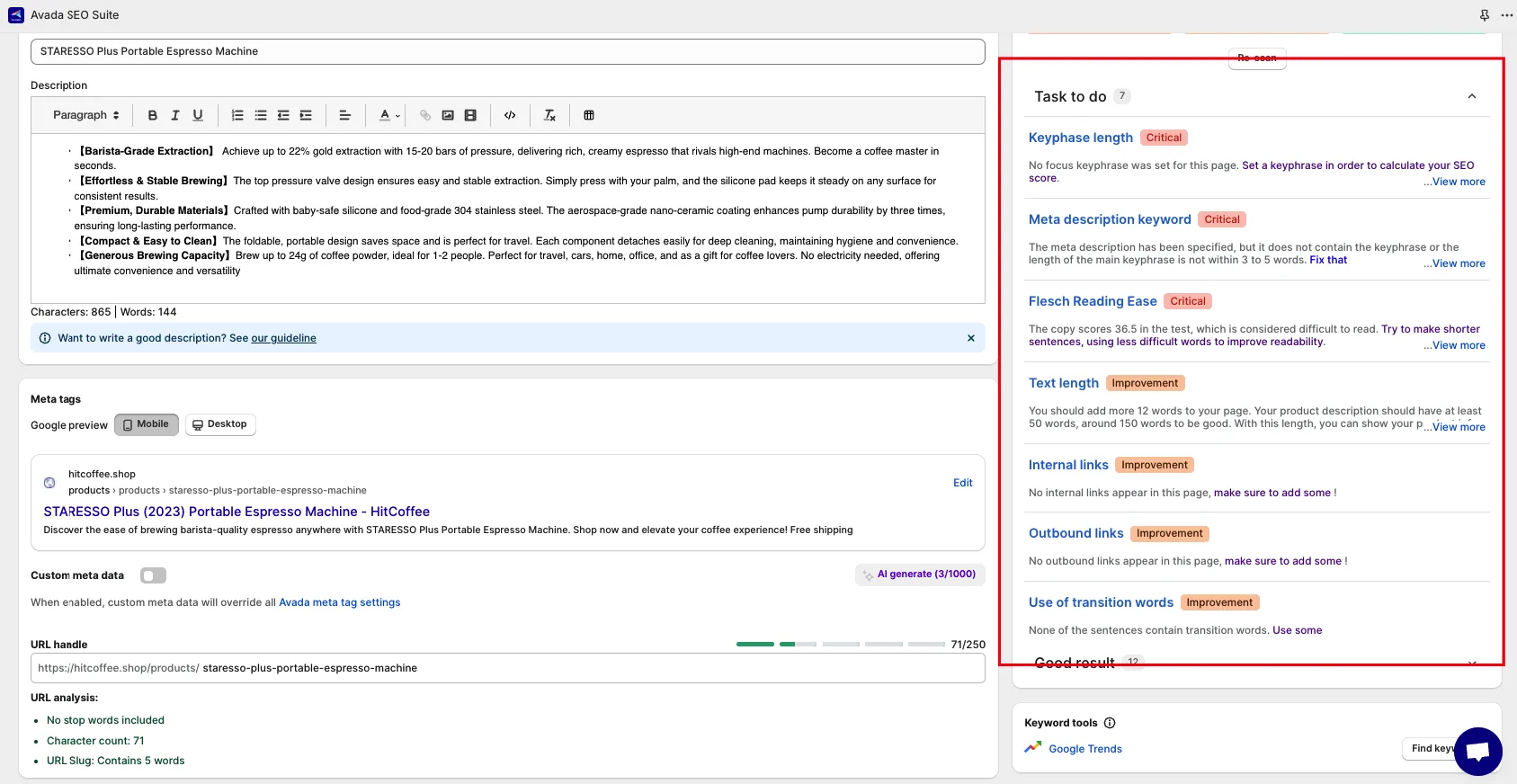1517x784 pixels.
Task: Open the Use of transition words task
Action: (1101, 602)
